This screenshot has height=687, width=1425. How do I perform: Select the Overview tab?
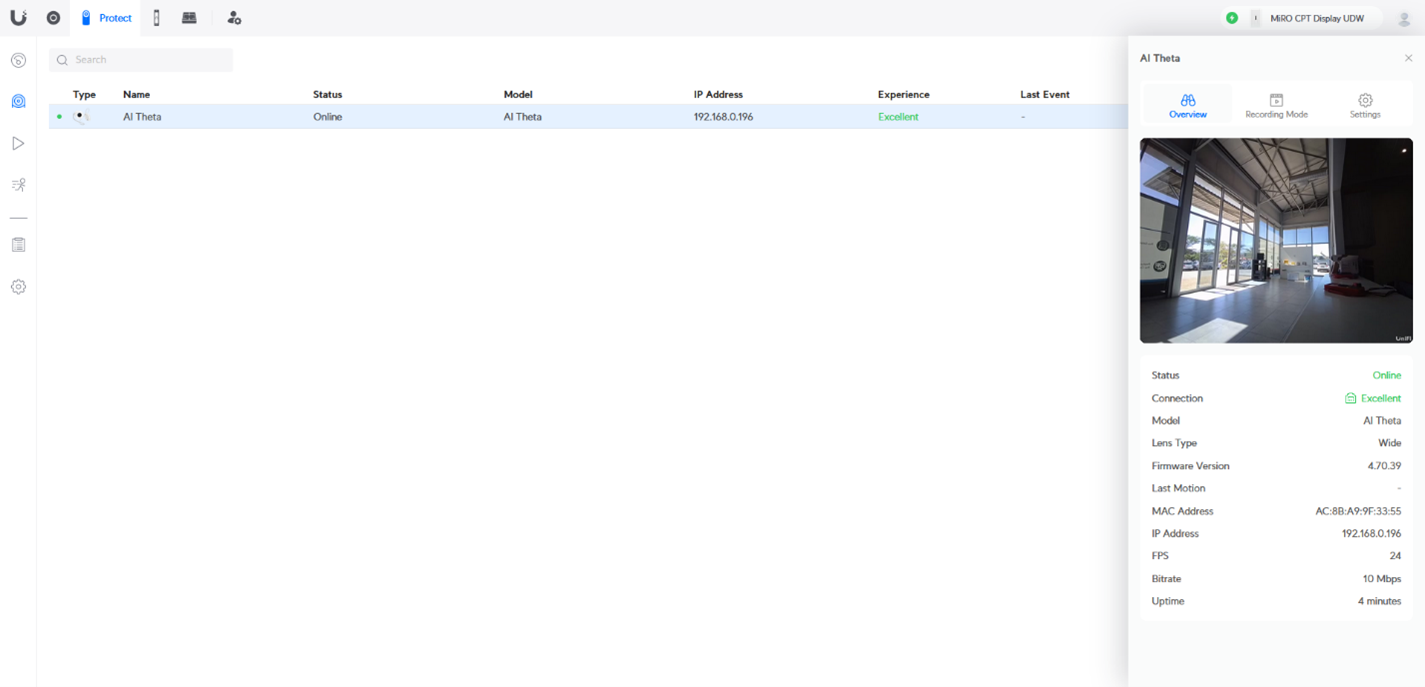1188,106
